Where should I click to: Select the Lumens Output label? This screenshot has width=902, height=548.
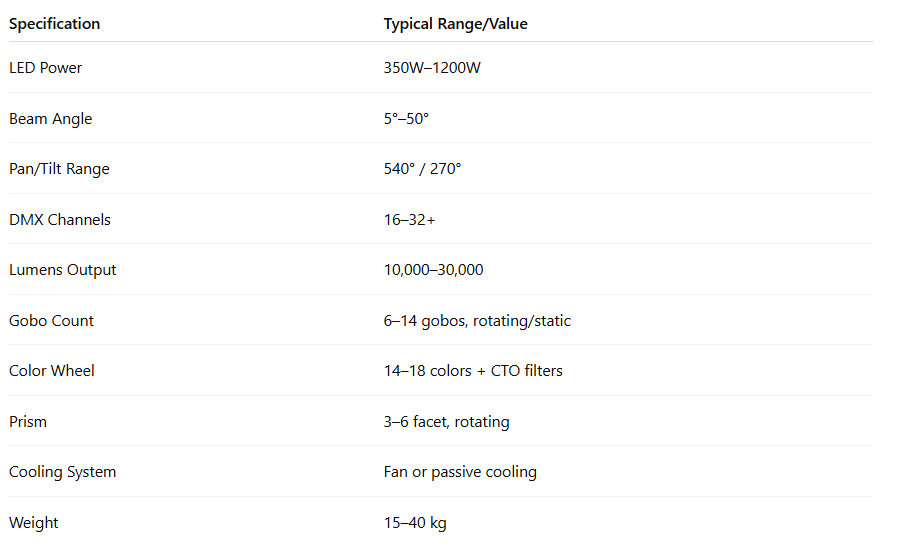pyautogui.click(x=62, y=270)
